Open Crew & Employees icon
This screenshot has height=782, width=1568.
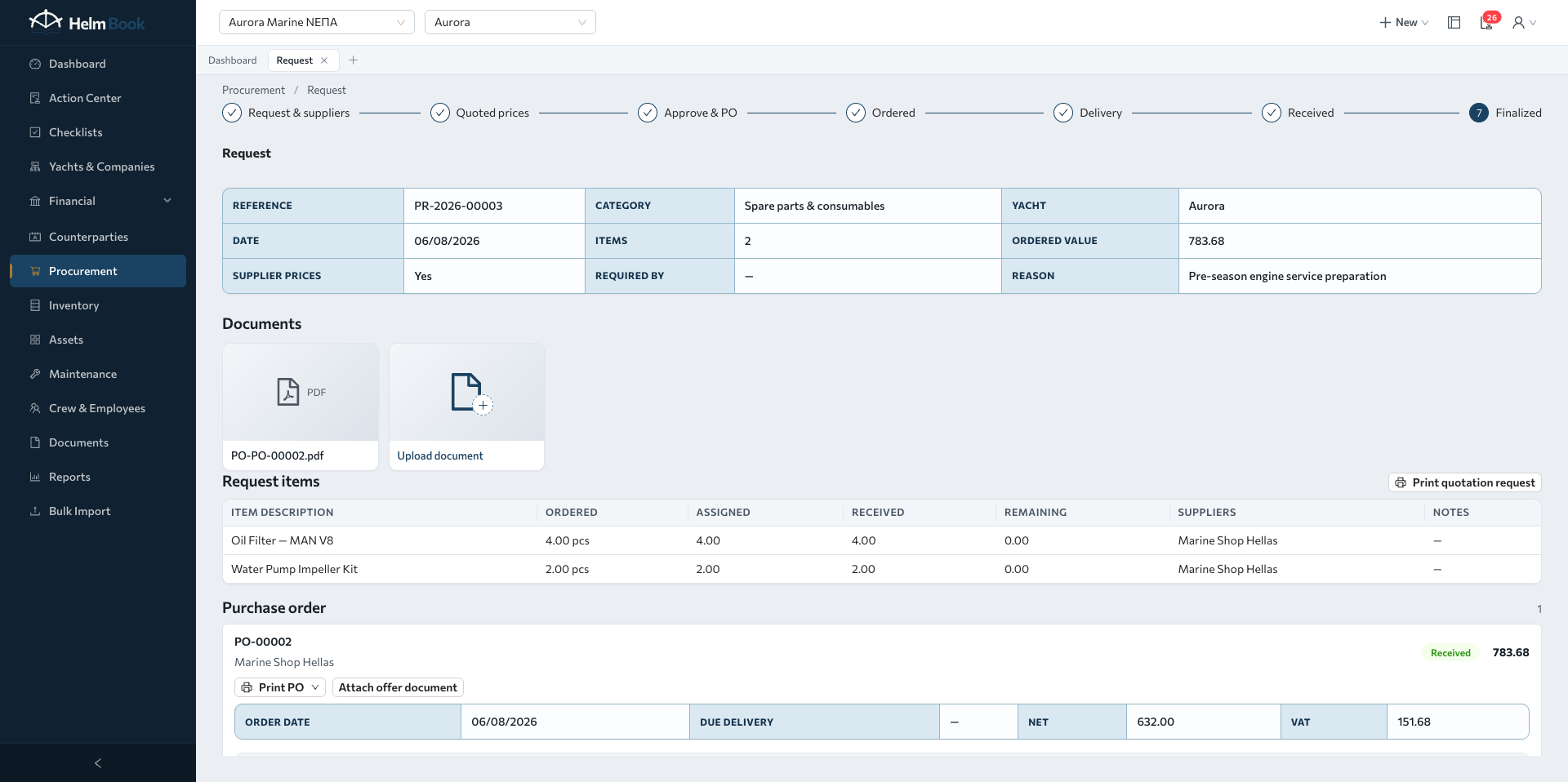pyautogui.click(x=35, y=408)
